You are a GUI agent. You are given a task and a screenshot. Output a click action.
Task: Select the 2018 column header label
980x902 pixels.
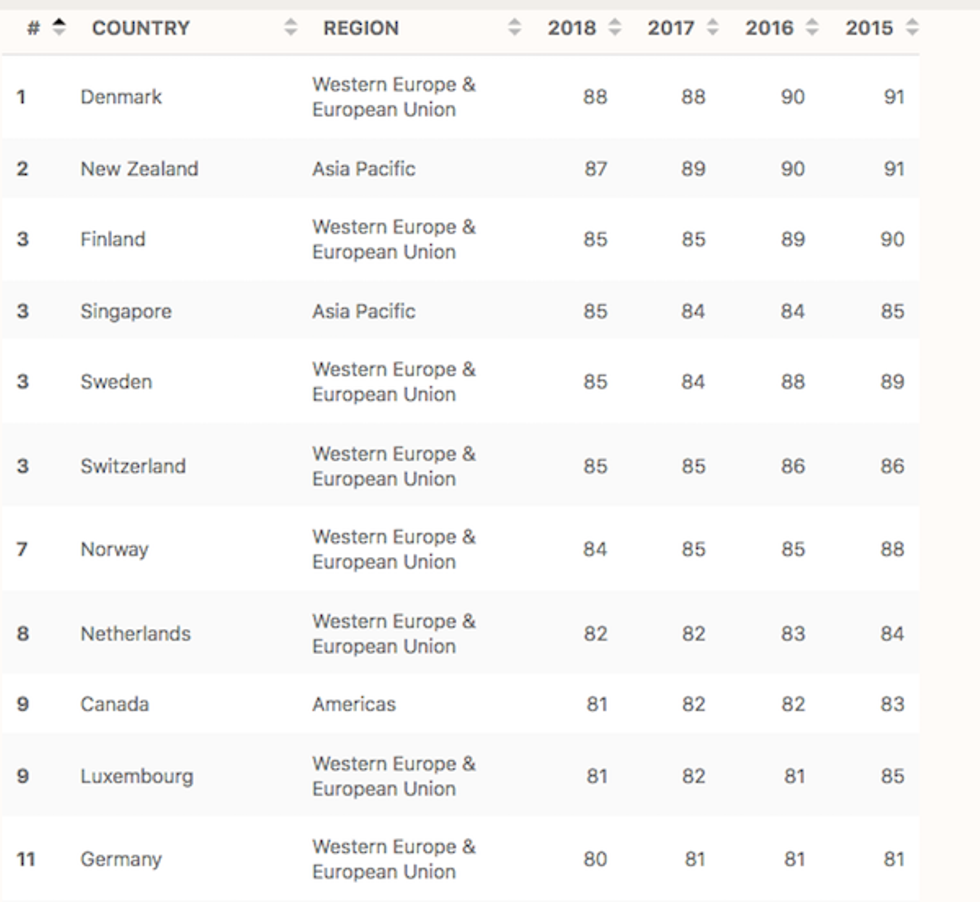tap(571, 28)
